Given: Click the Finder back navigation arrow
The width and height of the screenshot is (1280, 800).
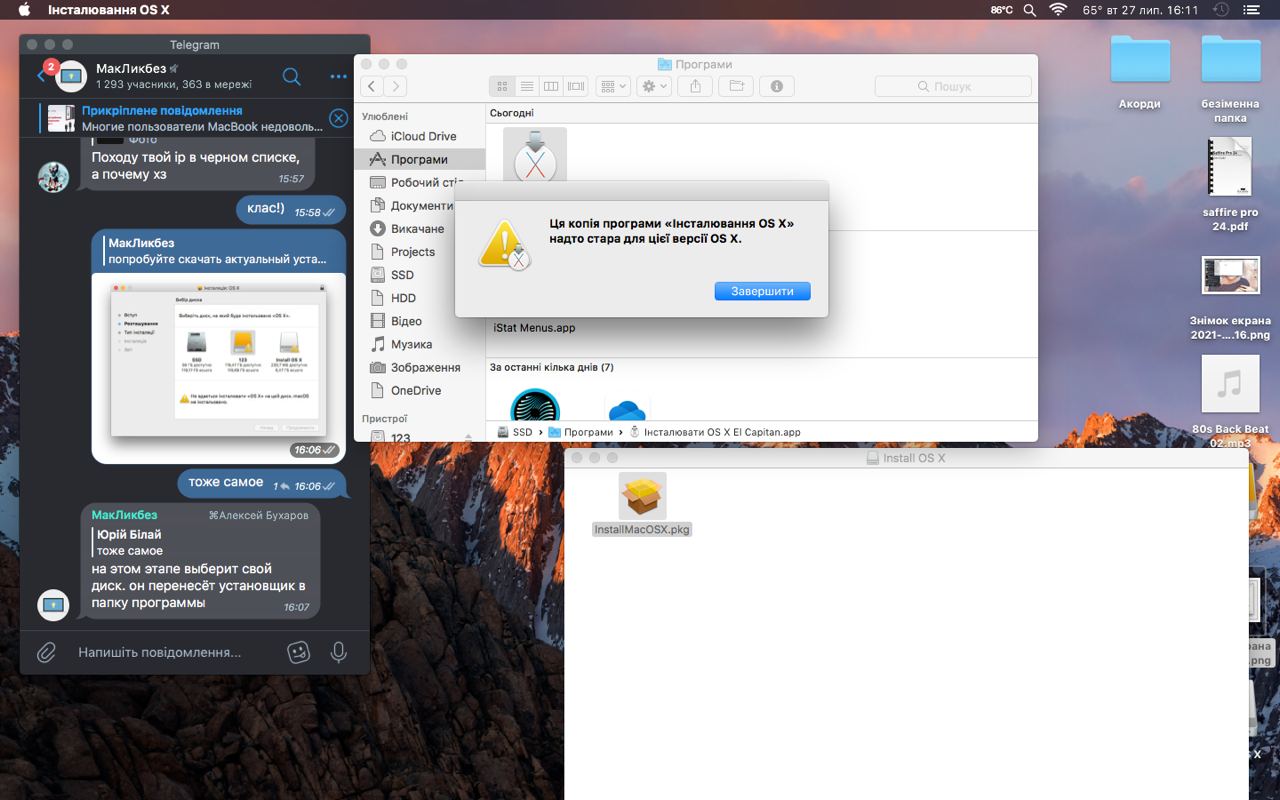Looking at the screenshot, I should [372, 86].
